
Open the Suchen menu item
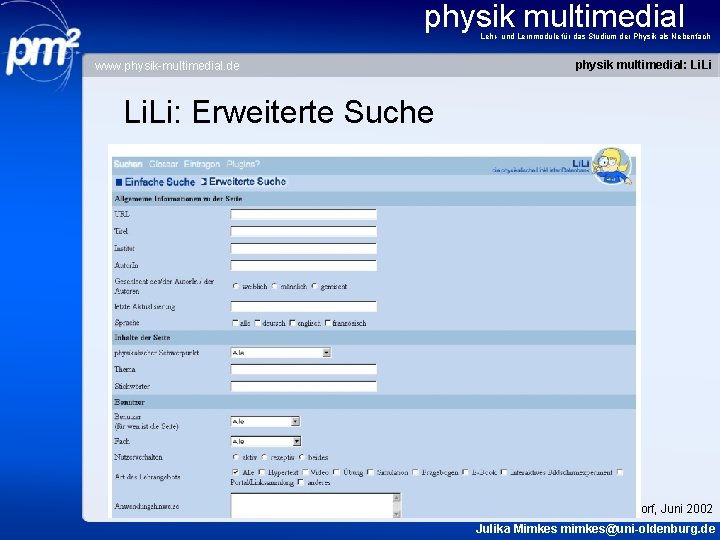tap(128, 164)
